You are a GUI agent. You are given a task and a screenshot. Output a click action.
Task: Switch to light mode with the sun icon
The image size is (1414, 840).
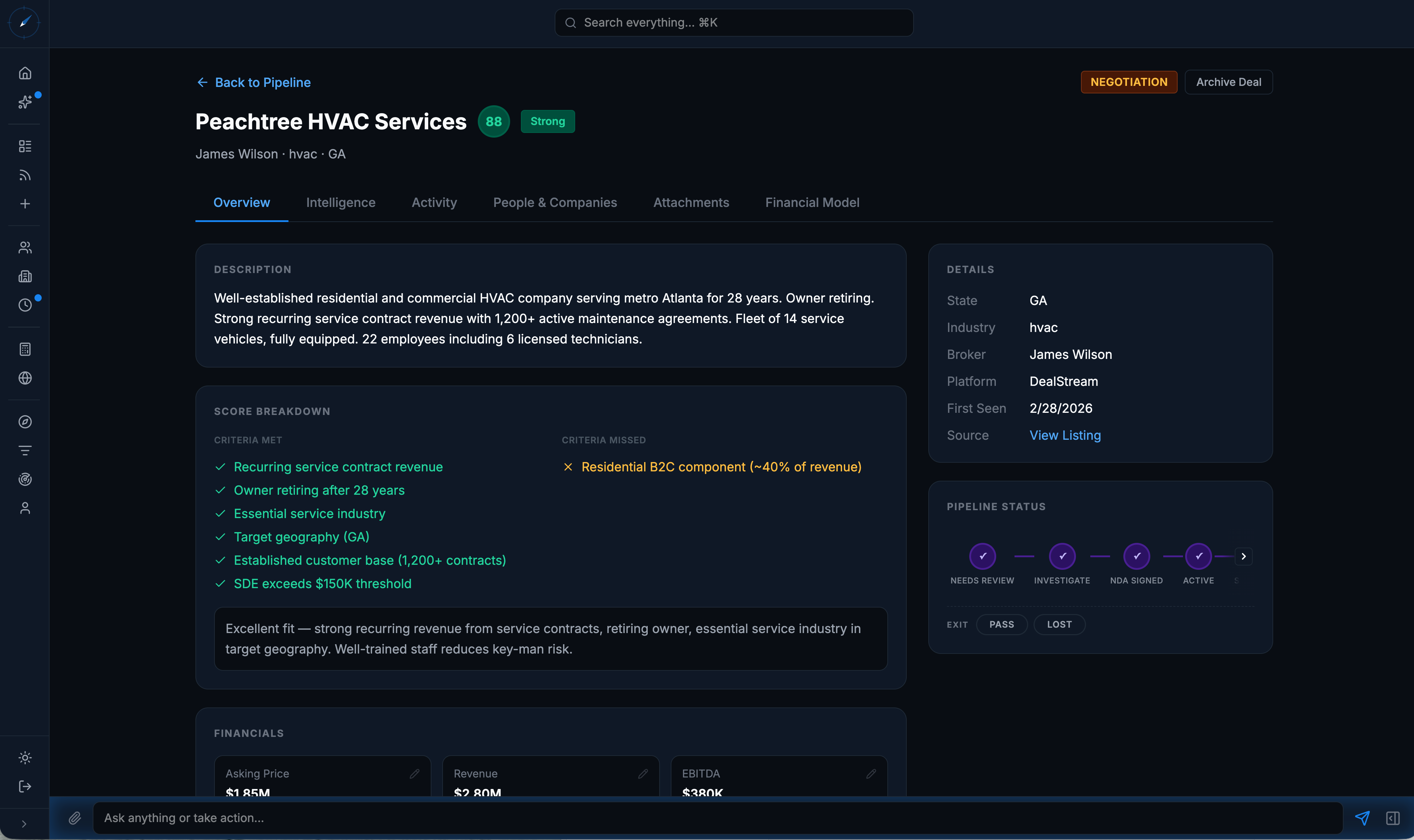pos(24,757)
